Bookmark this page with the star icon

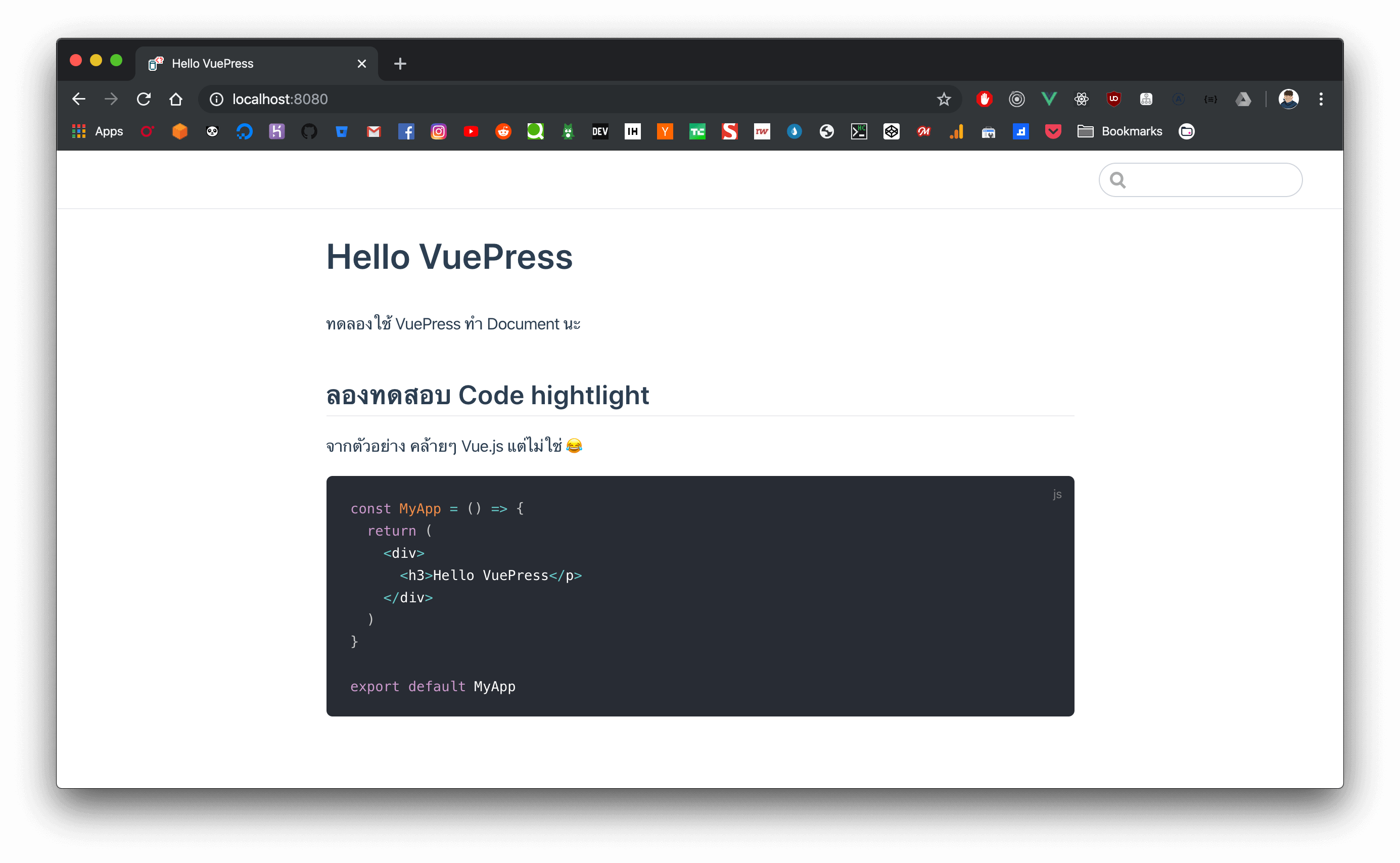(x=944, y=100)
